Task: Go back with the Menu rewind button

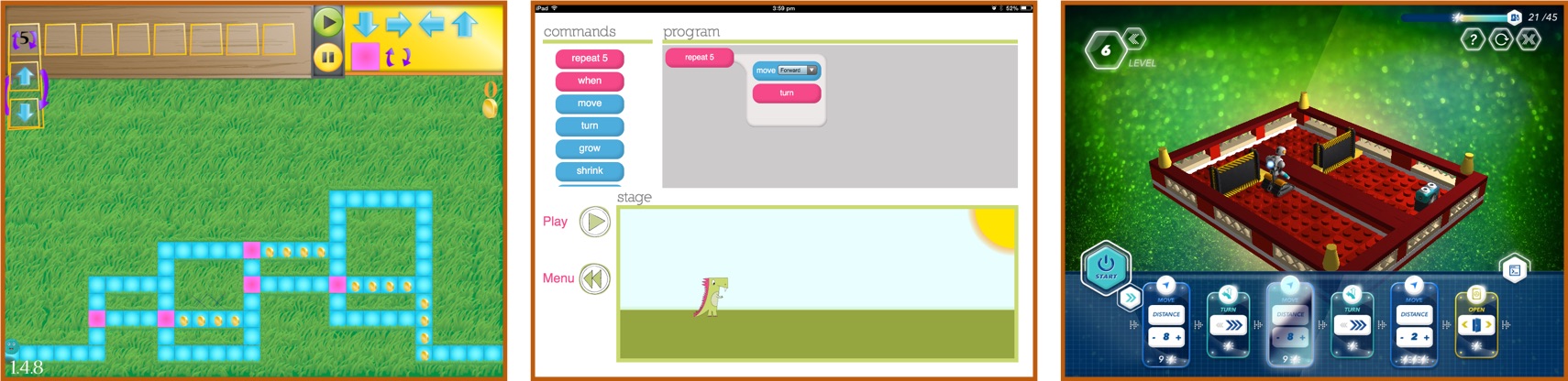Action: [x=595, y=278]
